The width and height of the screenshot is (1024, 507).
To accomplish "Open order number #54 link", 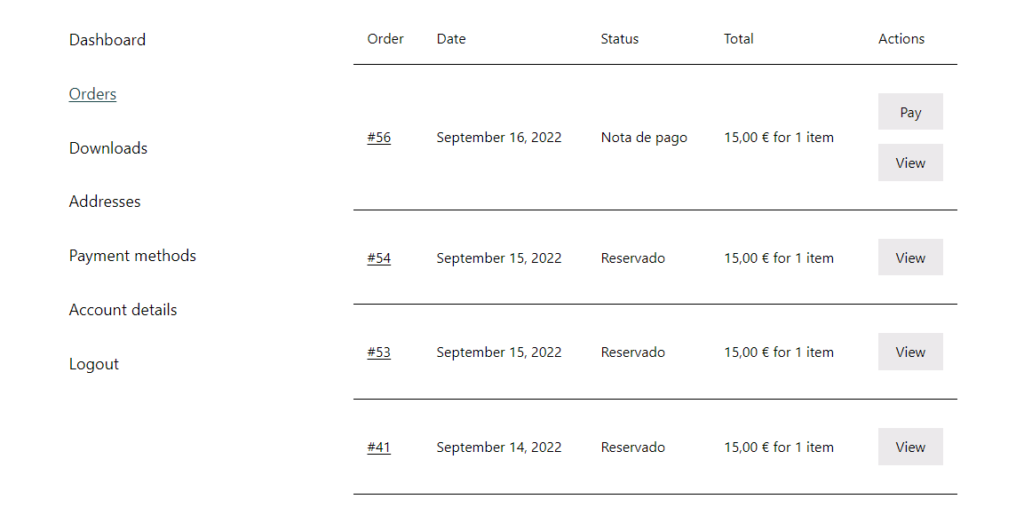I will click(379, 258).
